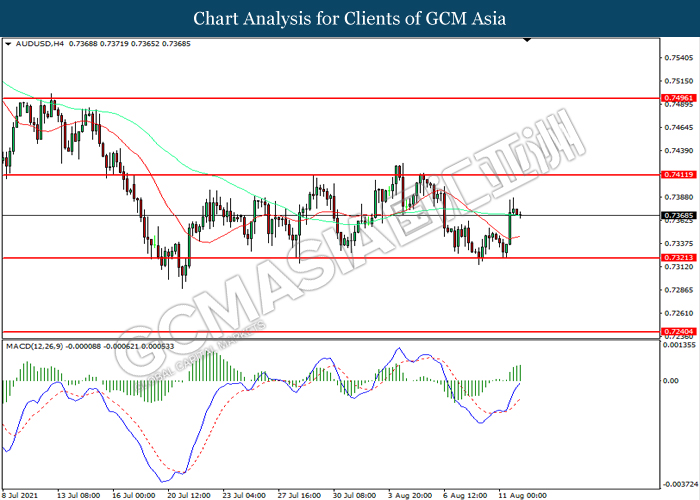This screenshot has width=700, height=500.
Task: Click the black 0.73685 current price tag
Action: [x=678, y=215]
